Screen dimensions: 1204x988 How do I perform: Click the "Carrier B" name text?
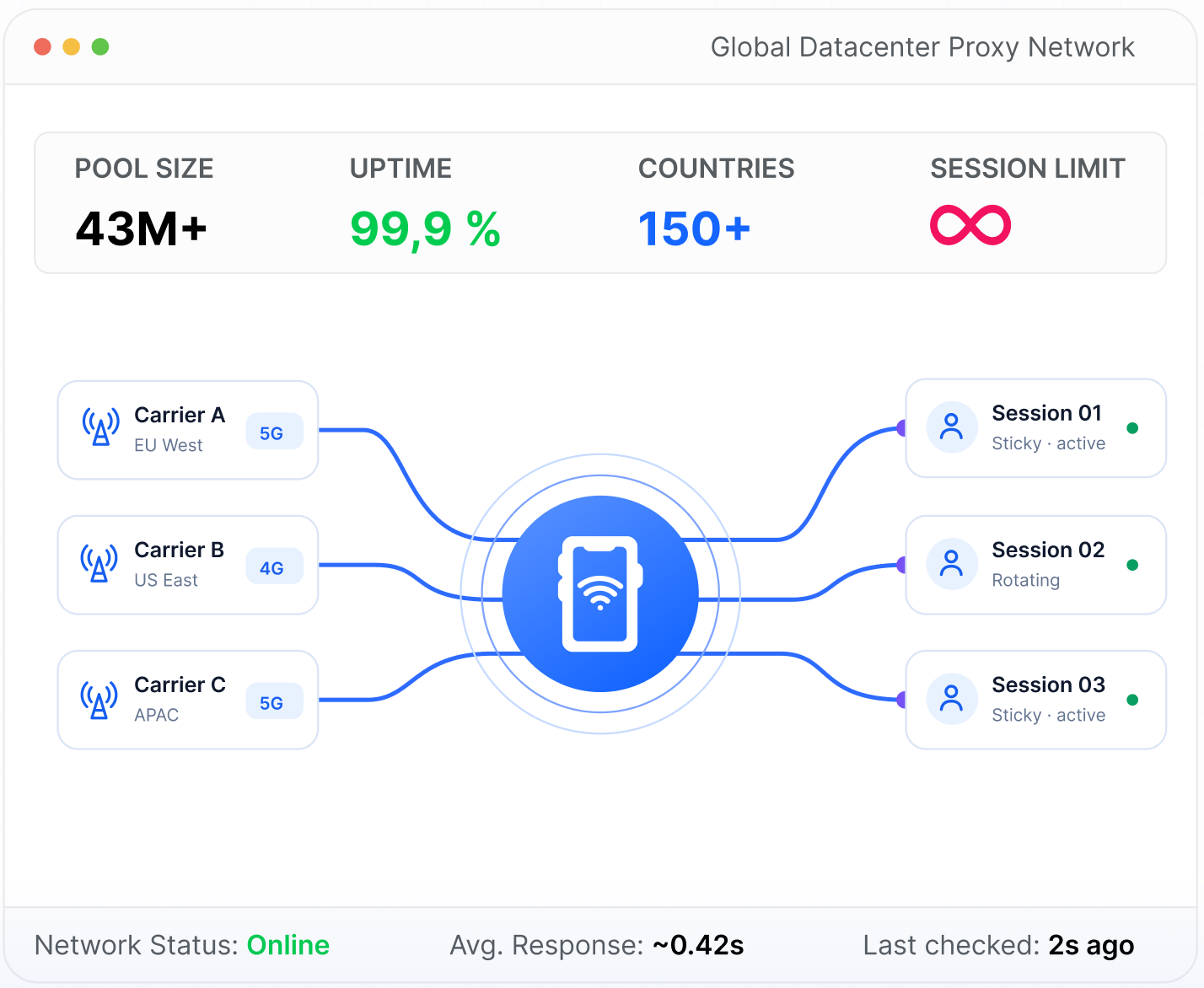tap(180, 550)
